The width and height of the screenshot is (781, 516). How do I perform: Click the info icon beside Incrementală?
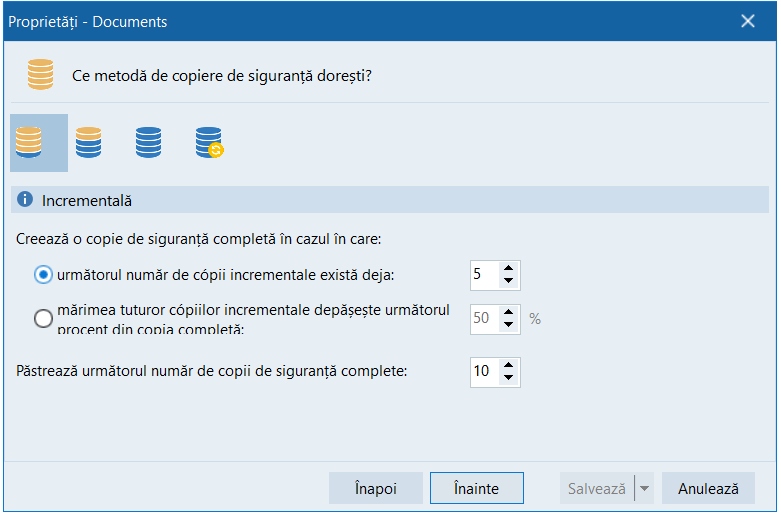coord(26,200)
